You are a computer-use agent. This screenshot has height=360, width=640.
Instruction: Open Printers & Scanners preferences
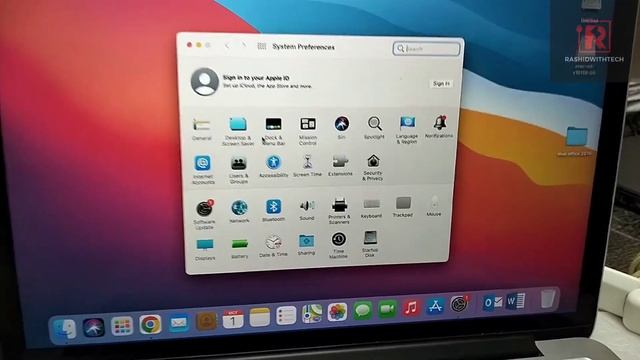(x=339, y=205)
